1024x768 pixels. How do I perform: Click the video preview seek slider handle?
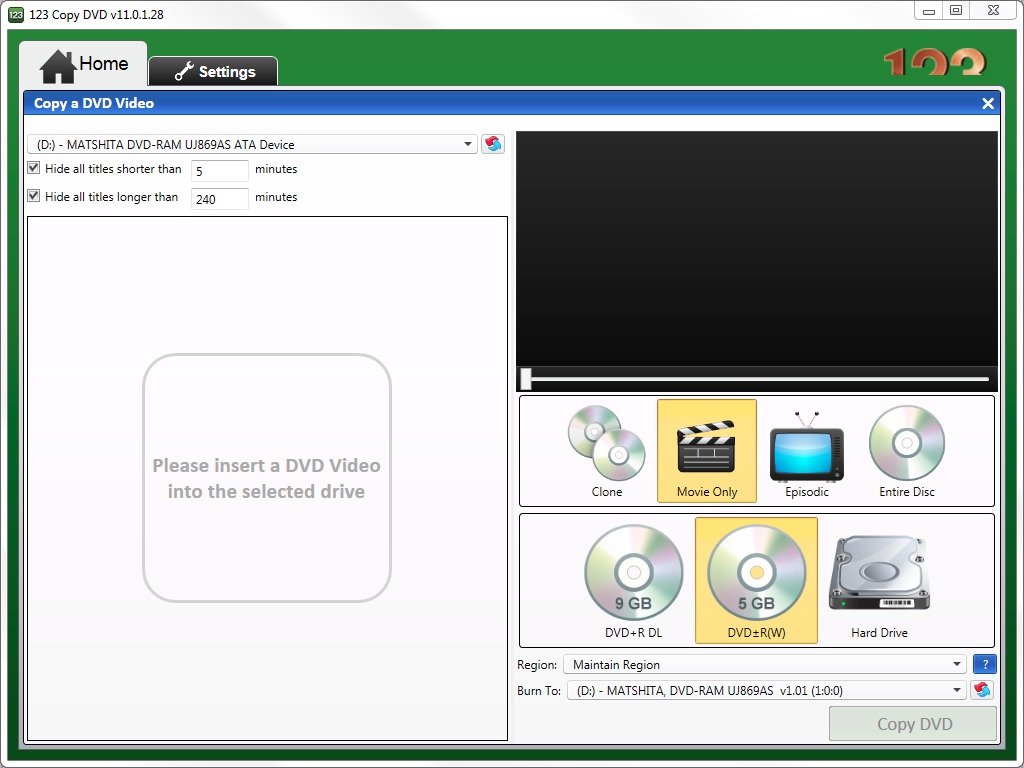526,379
